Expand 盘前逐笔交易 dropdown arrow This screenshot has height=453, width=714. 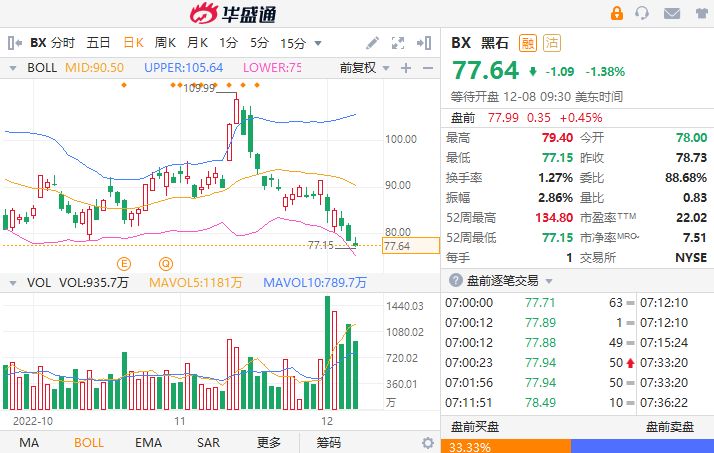[x=549, y=281]
